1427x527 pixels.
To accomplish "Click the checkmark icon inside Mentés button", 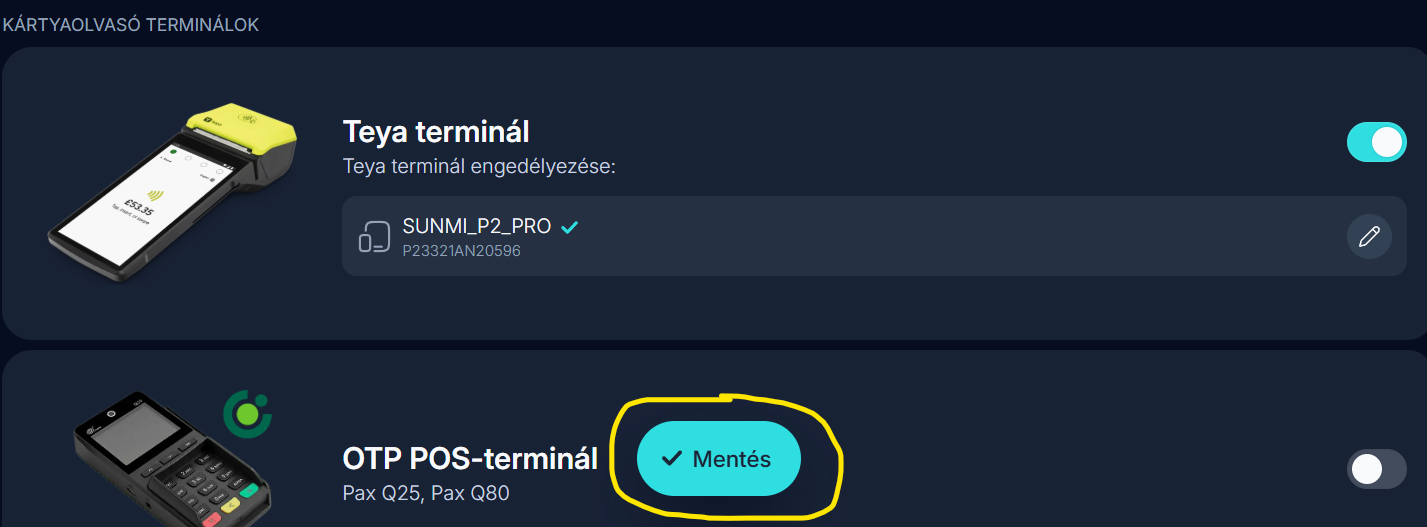I will click(x=672, y=459).
